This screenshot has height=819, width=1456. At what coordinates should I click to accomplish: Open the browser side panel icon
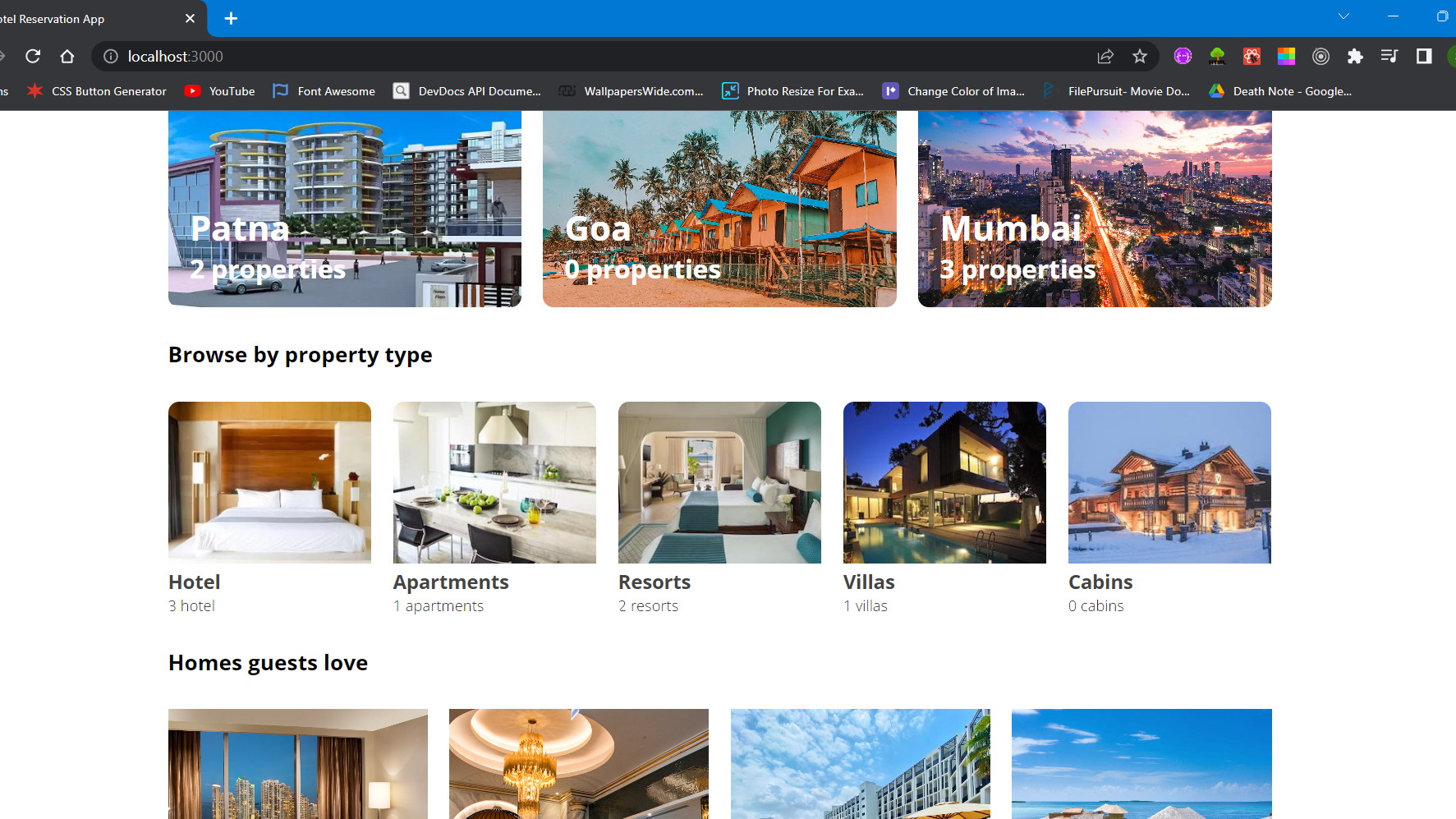[x=1423, y=56]
